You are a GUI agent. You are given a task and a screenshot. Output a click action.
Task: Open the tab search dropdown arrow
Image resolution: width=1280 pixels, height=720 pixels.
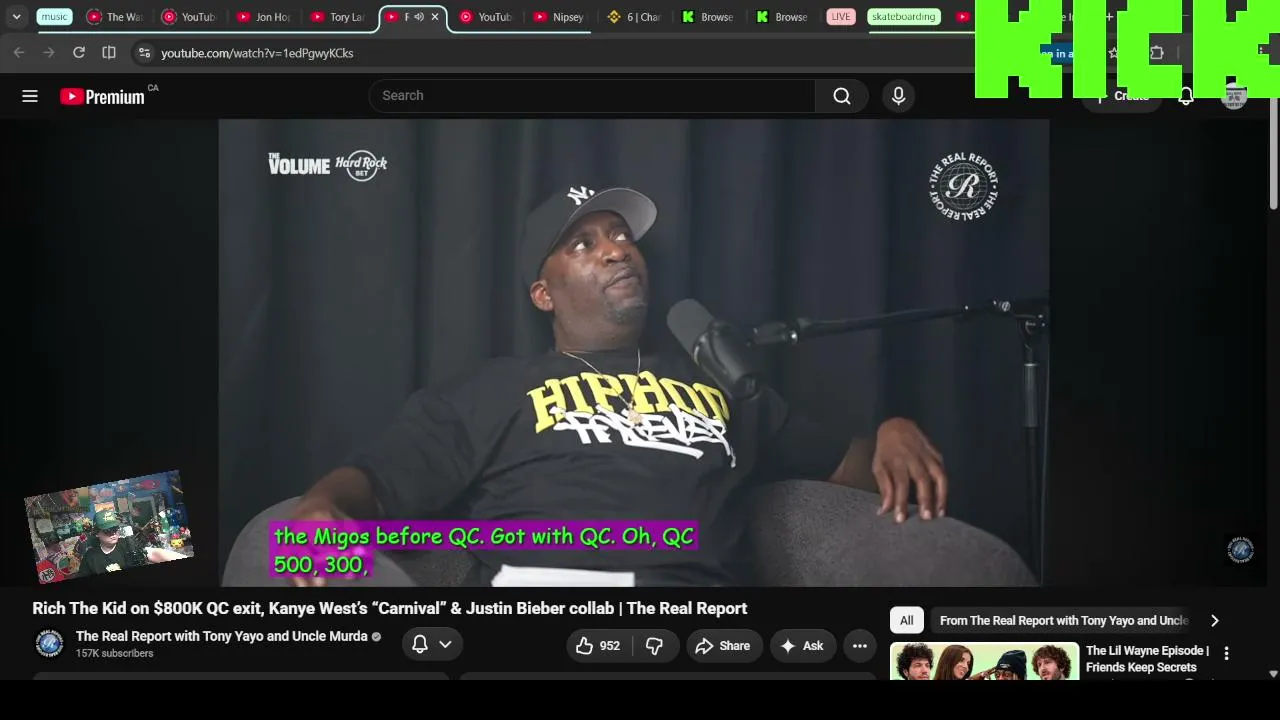pyautogui.click(x=17, y=17)
